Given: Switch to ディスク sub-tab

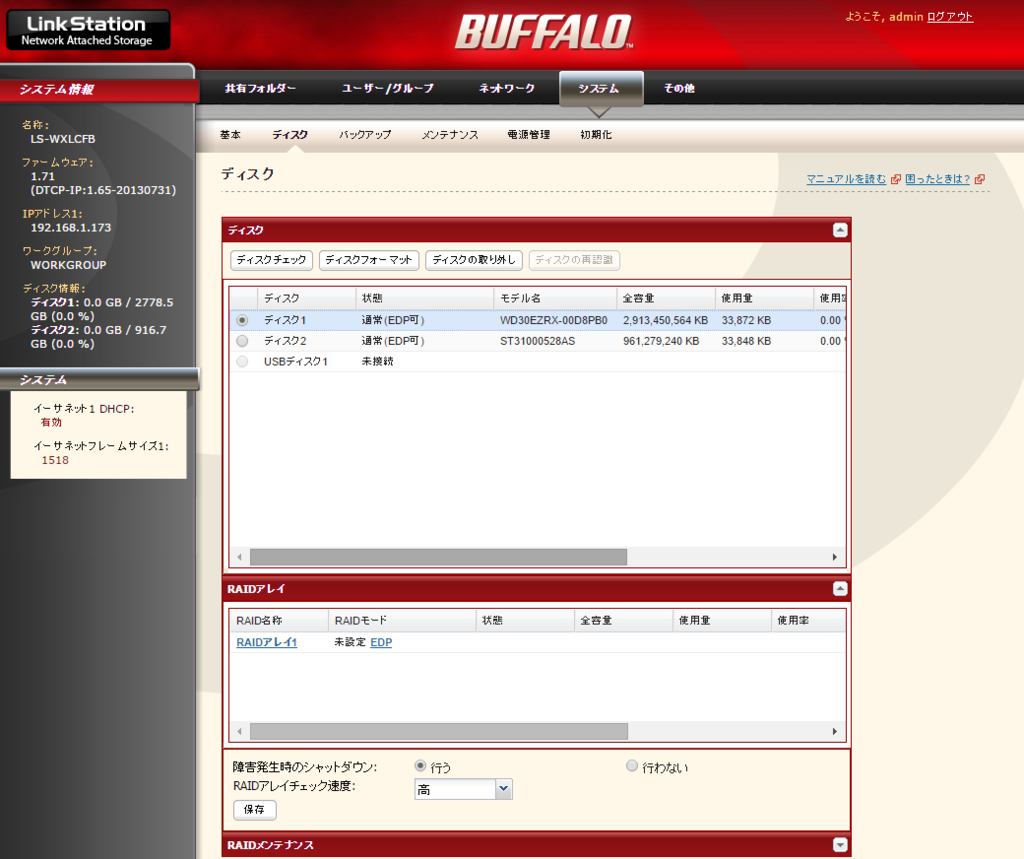Looking at the screenshot, I should click(x=290, y=135).
